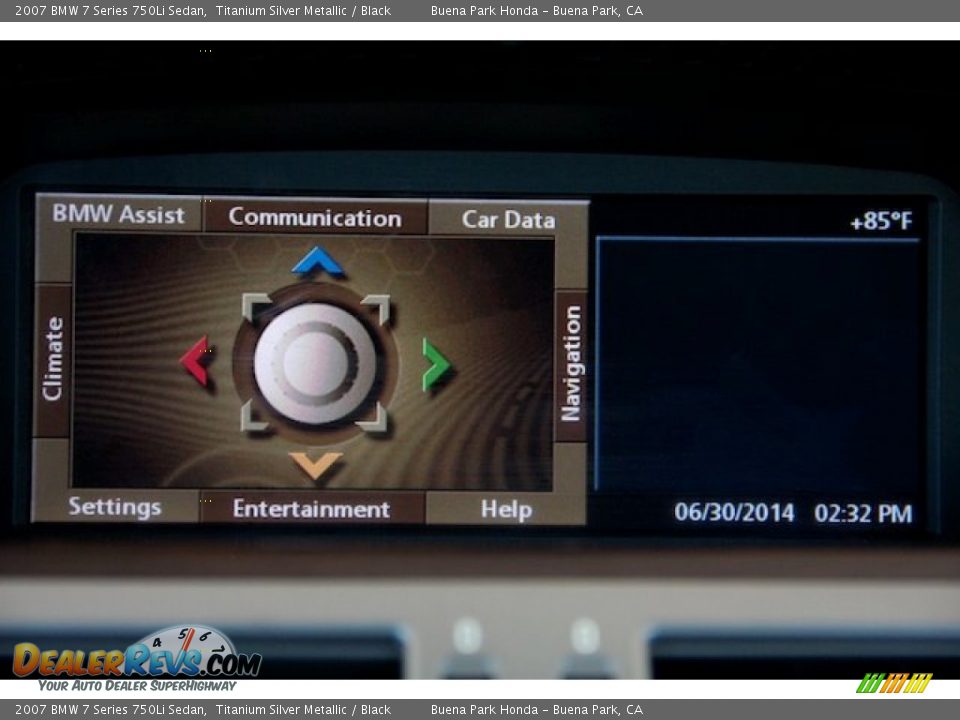Click the +85°F outside temperature reading
This screenshot has height=720, width=960.
point(880,221)
